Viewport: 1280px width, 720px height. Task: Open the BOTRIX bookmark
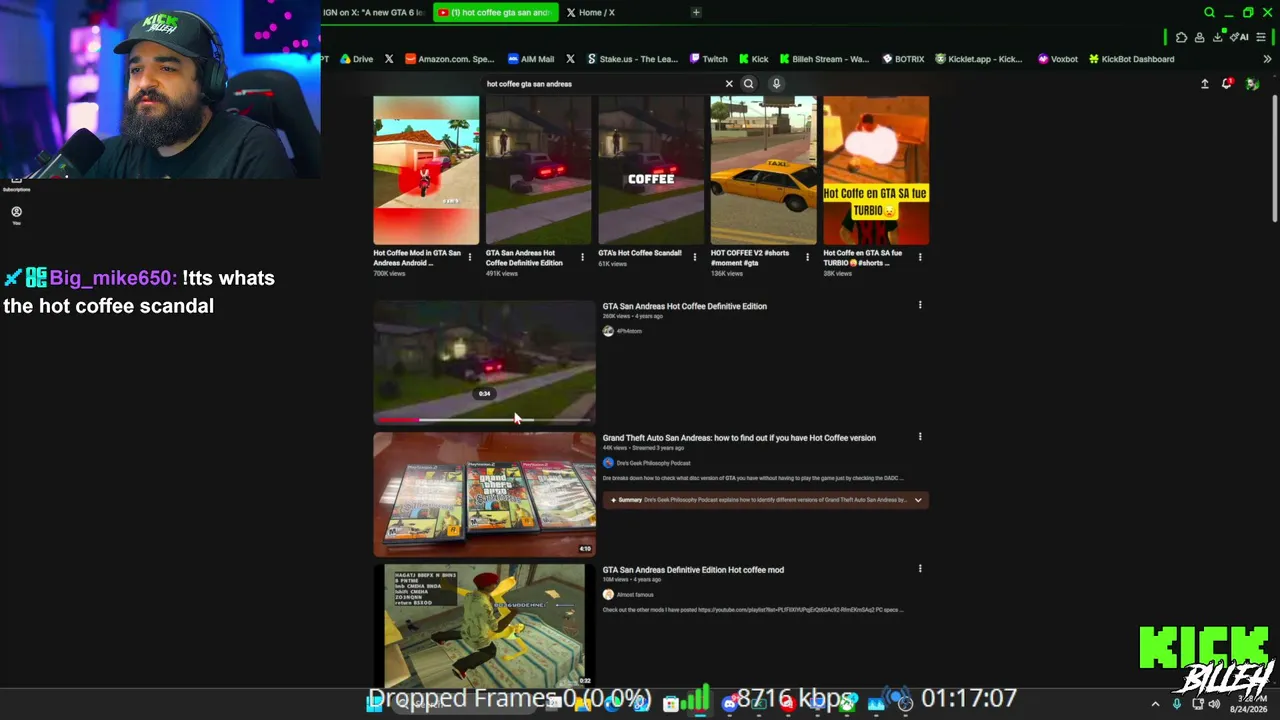pyautogui.click(x=903, y=59)
